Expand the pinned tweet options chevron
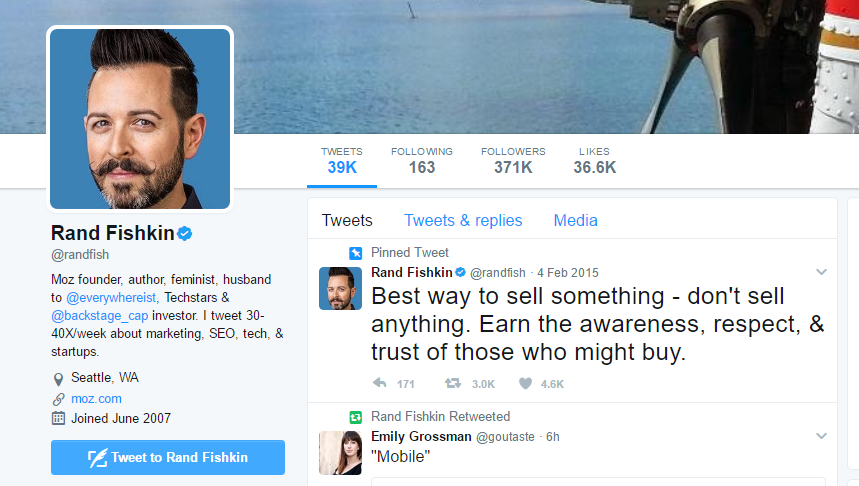The height and width of the screenshot is (486, 859). tap(821, 272)
